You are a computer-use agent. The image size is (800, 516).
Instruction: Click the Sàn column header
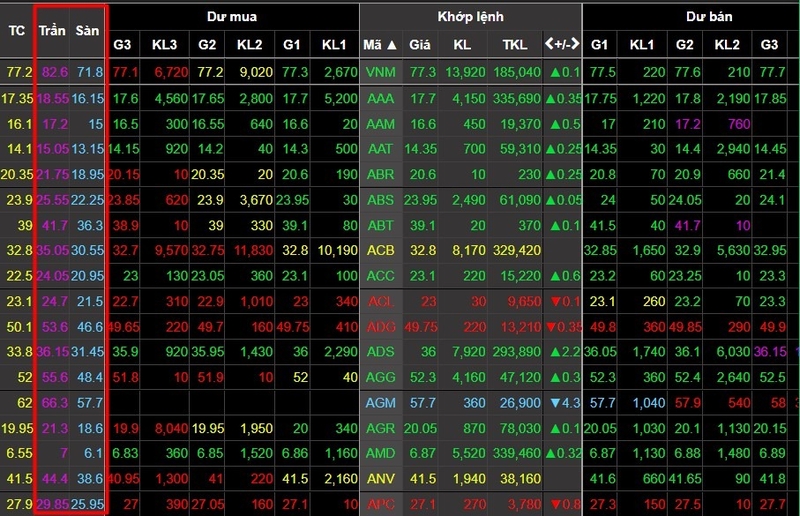(87, 31)
